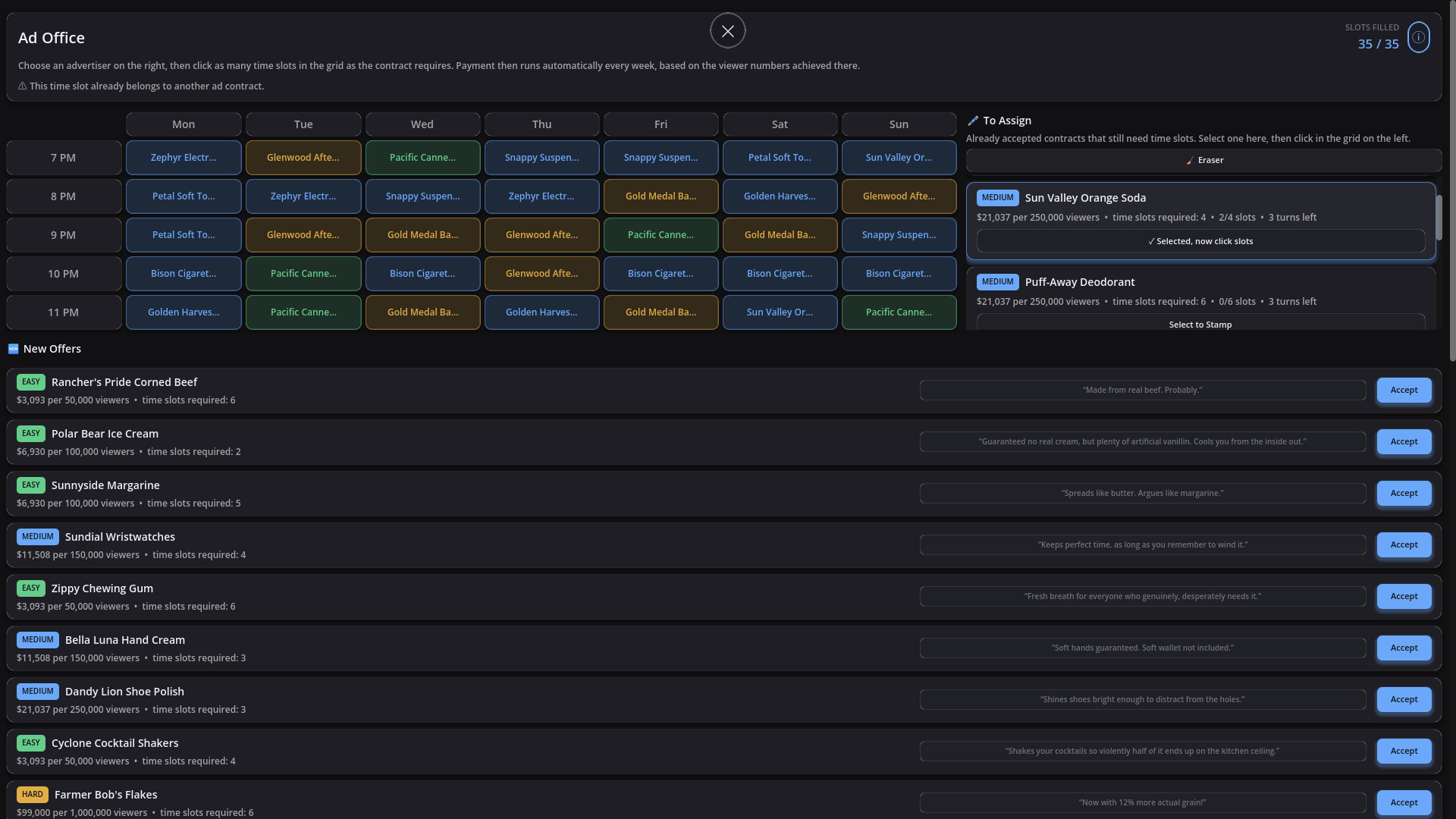Click the Friday 9 PM Pacific Canne slot
Viewport: 1456px width, 819px height.
(661, 235)
